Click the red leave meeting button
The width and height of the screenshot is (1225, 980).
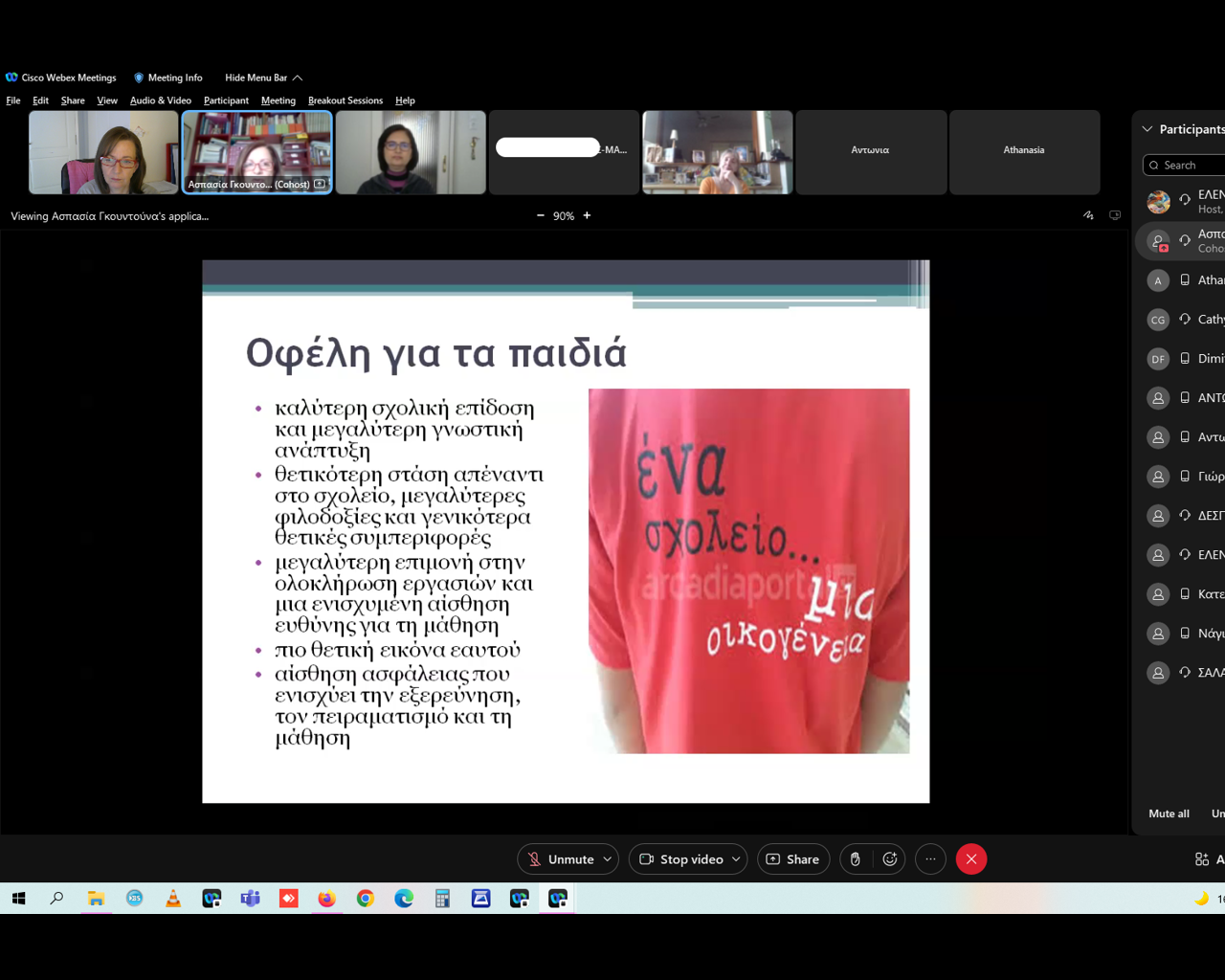pos(970,859)
